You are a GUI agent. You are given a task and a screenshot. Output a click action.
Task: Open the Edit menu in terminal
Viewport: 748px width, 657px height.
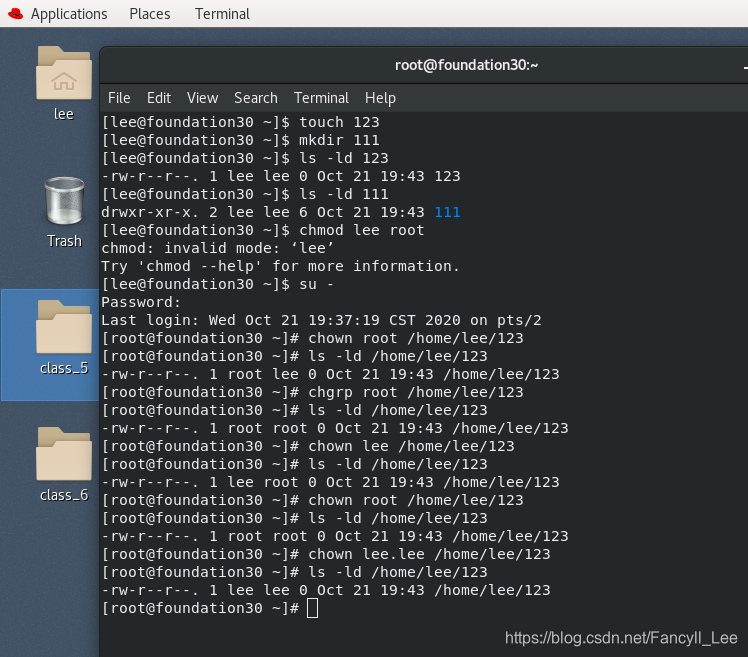(159, 98)
